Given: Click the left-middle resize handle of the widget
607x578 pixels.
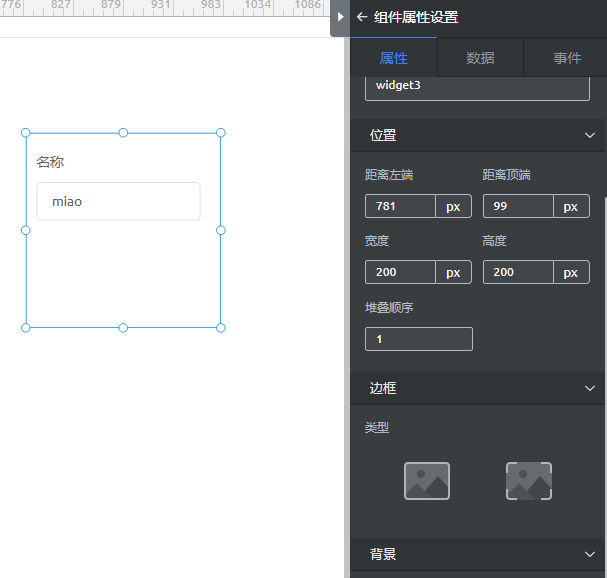Looking at the screenshot, I should (x=26, y=230).
